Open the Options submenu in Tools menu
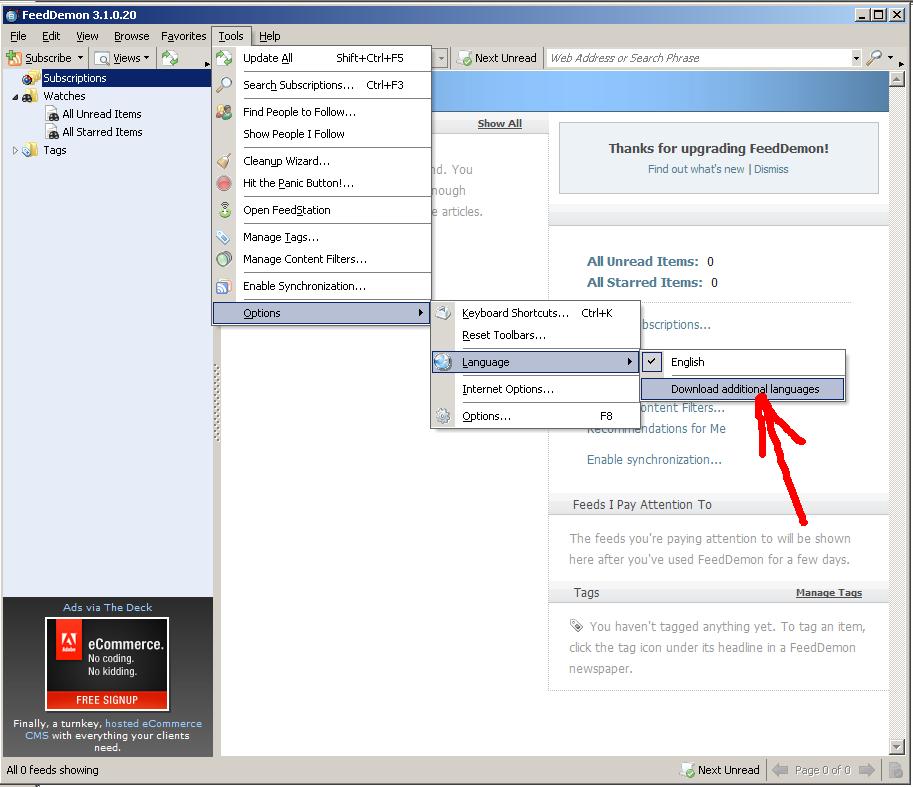This screenshot has height=787, width=913. coord(321,313)
